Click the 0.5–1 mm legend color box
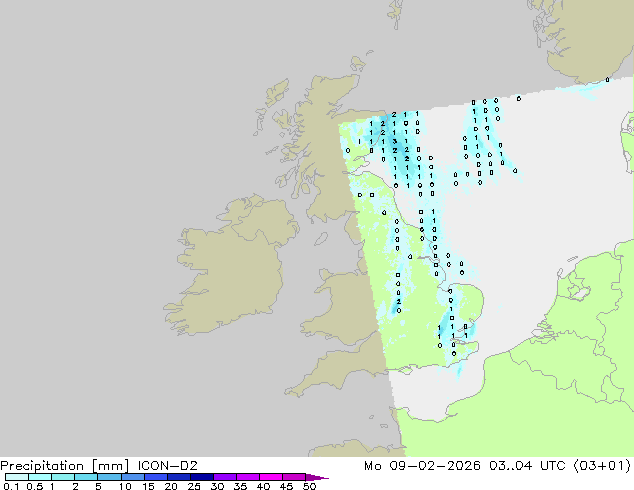This screenshot has height=490, width=634. (x=40, y=477)
